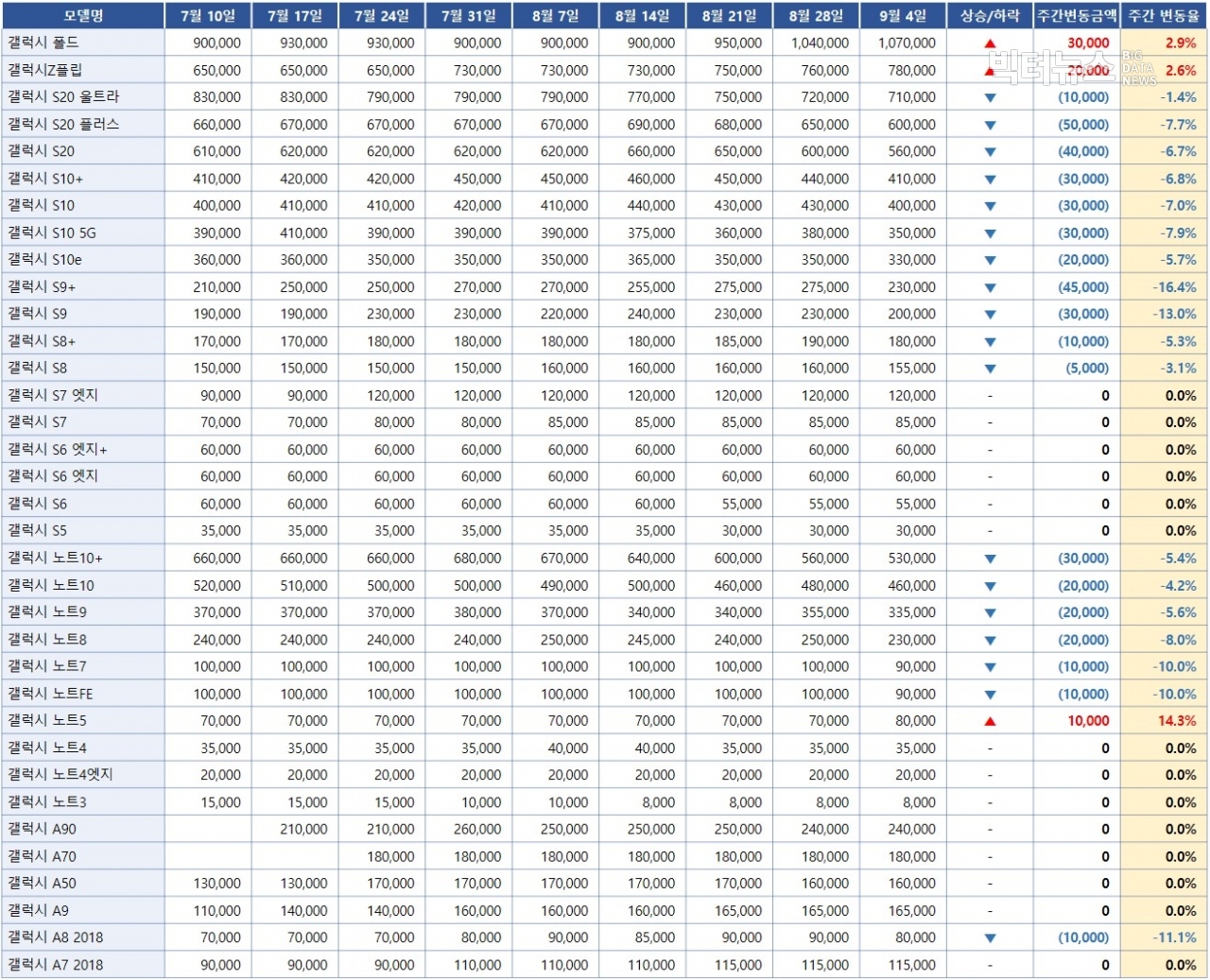This screenshot has width=1210, height=980.
Task: Click the down arrow for 갤럭시 S10e
Action: point(990,260)
